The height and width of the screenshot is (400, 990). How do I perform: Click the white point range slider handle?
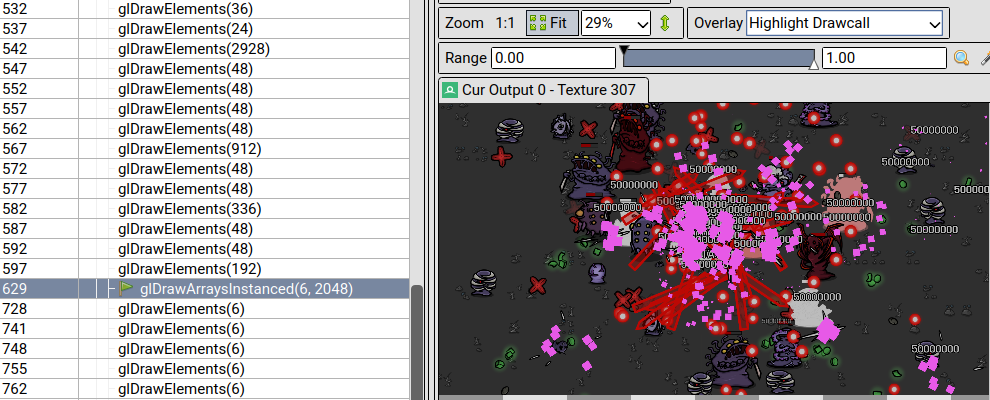pyautogui.click(x=814, y=64)
